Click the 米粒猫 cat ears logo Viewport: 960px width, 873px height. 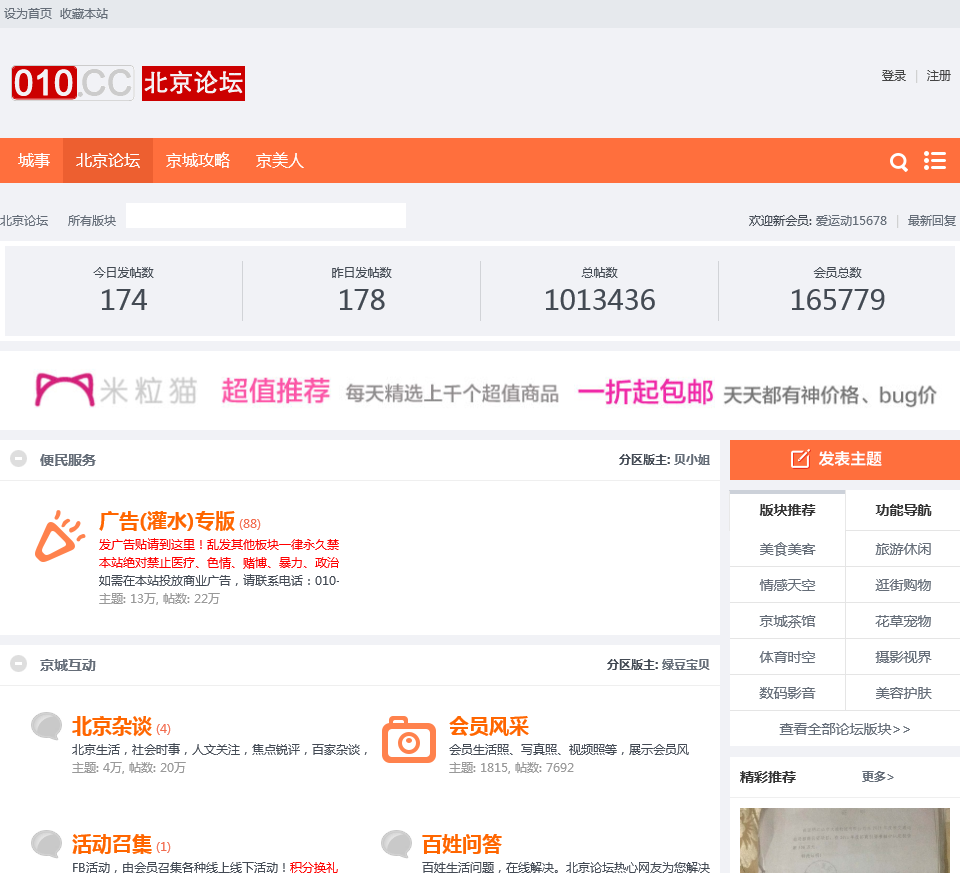coord(64,390)
